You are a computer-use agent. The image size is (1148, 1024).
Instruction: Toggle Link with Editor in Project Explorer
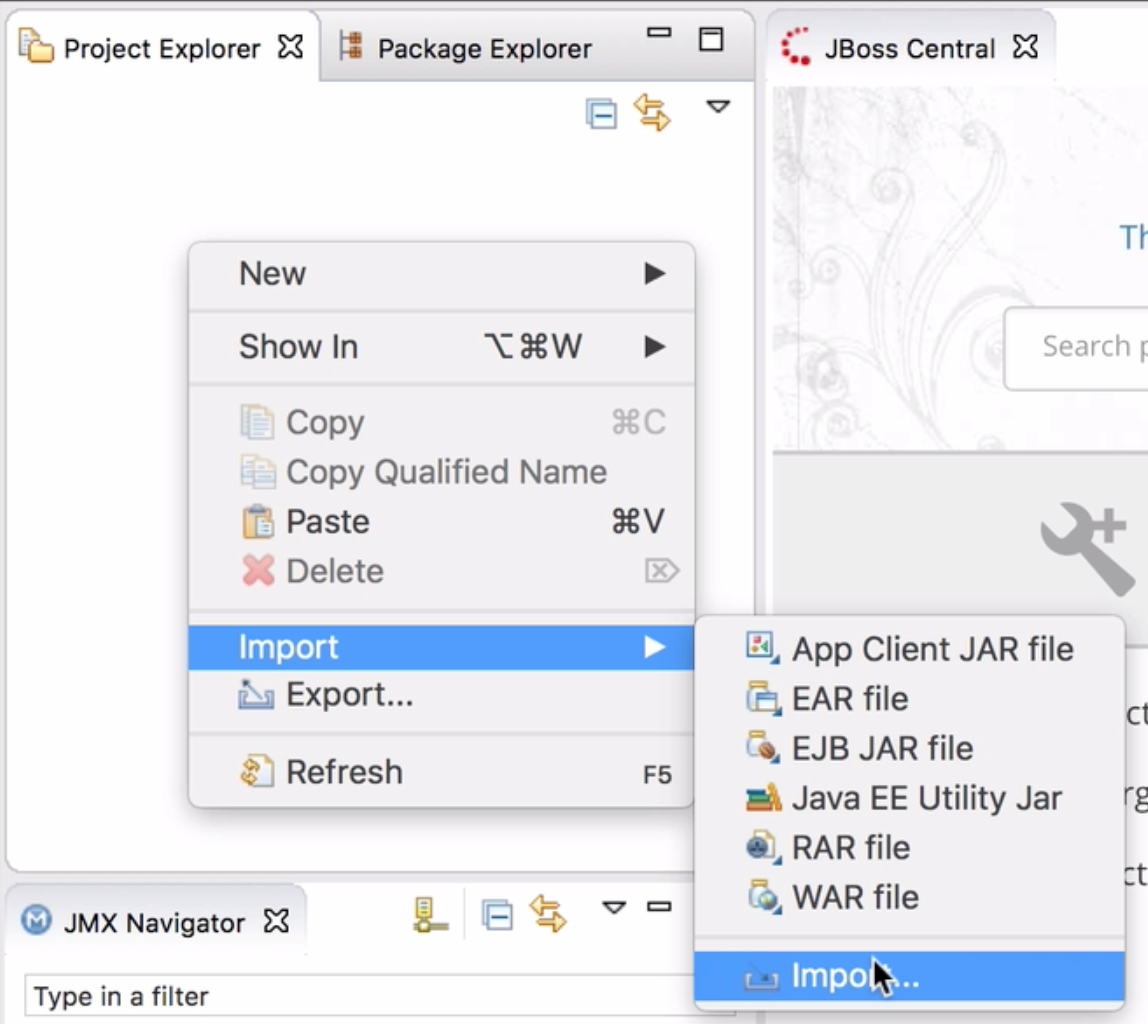[652, 113]
